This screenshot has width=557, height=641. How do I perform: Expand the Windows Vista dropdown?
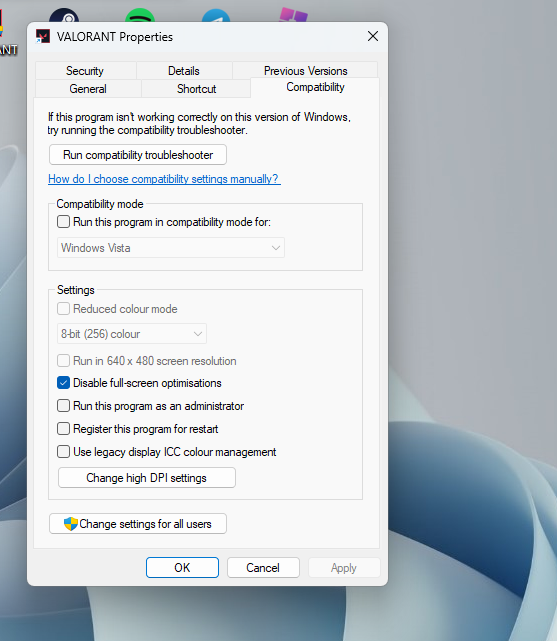tap(171, 248)
